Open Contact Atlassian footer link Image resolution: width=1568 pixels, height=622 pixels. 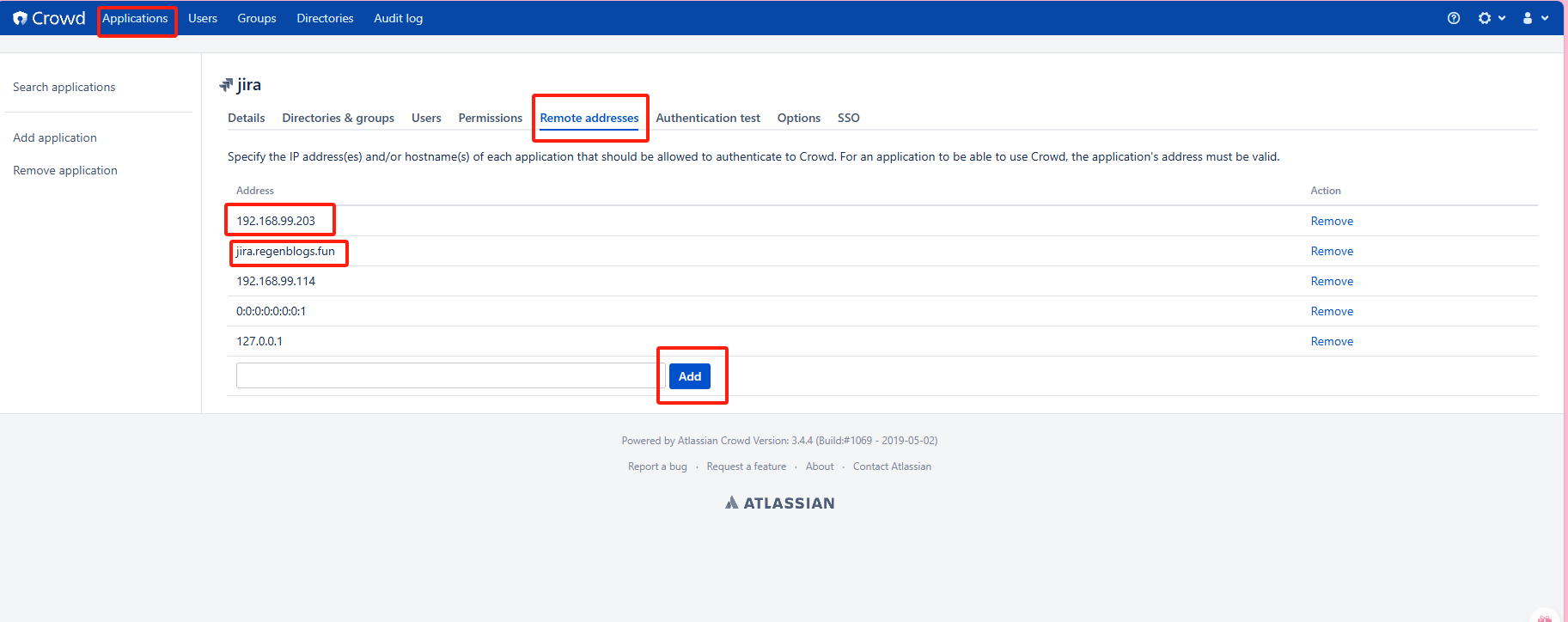pyautogui.click(x=892, y=466)
